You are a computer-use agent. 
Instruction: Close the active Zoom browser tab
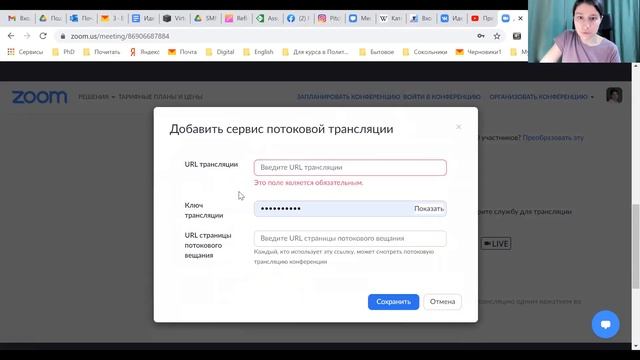520,18
